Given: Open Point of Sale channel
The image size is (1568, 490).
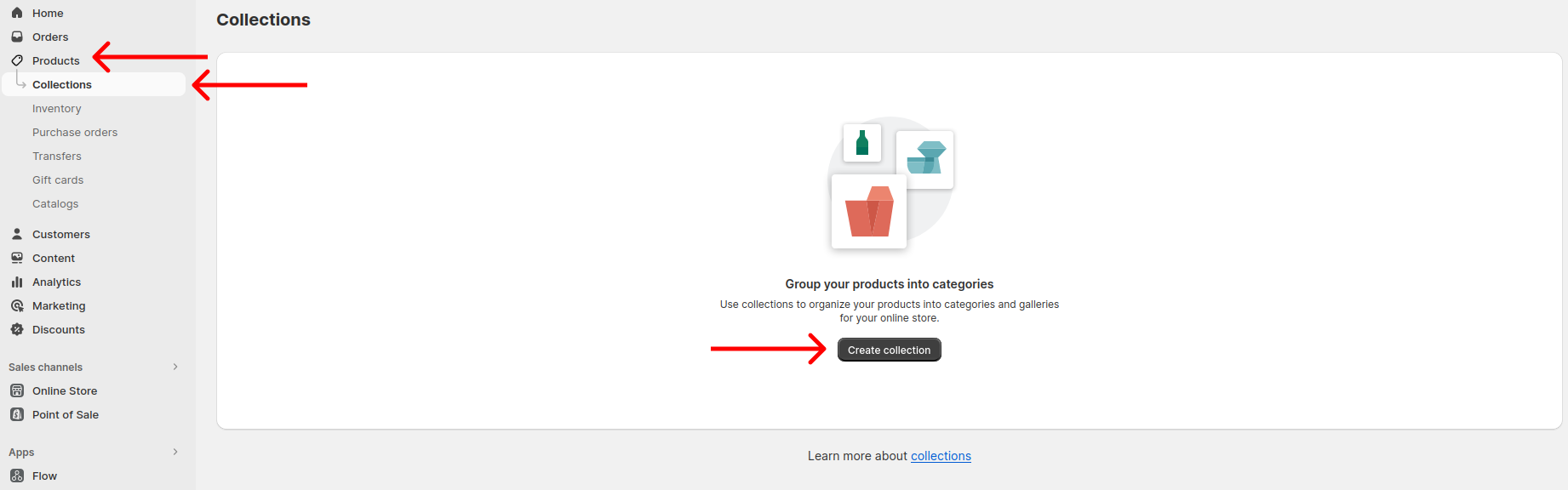Looking at the screenshot, I should [66, 414].
